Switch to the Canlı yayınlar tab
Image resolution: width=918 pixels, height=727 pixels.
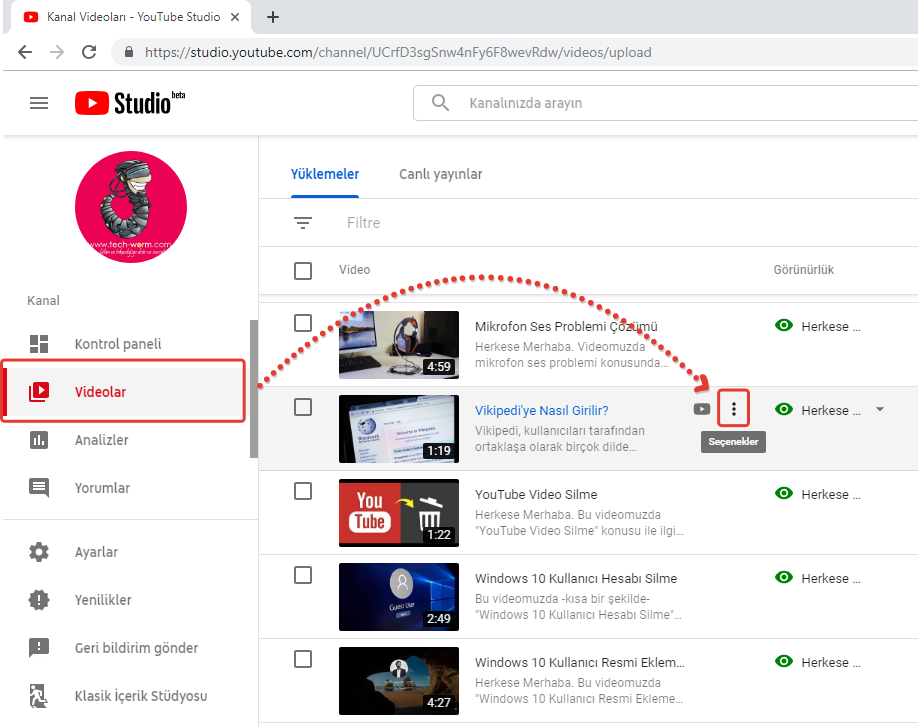pyautogui.click(x=440, y=174)
